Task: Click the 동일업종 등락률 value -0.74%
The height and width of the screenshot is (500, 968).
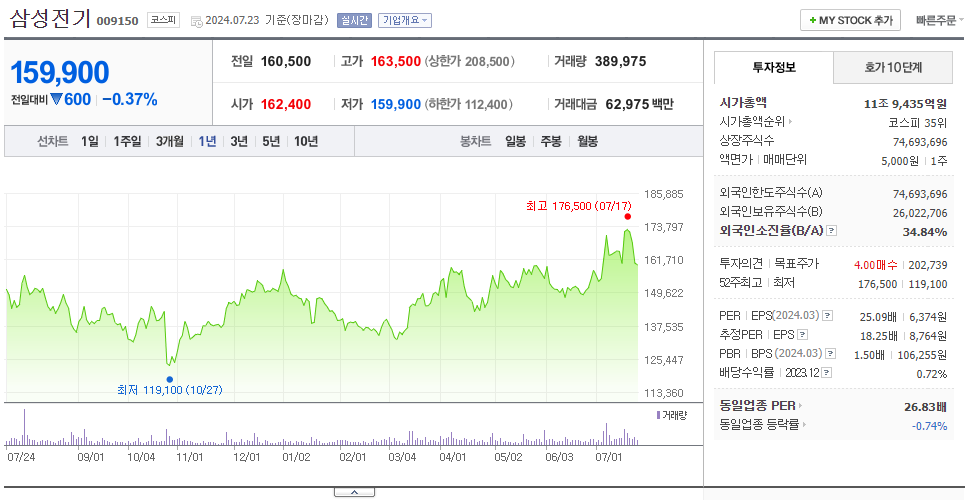Action: [x=929, y=426]
